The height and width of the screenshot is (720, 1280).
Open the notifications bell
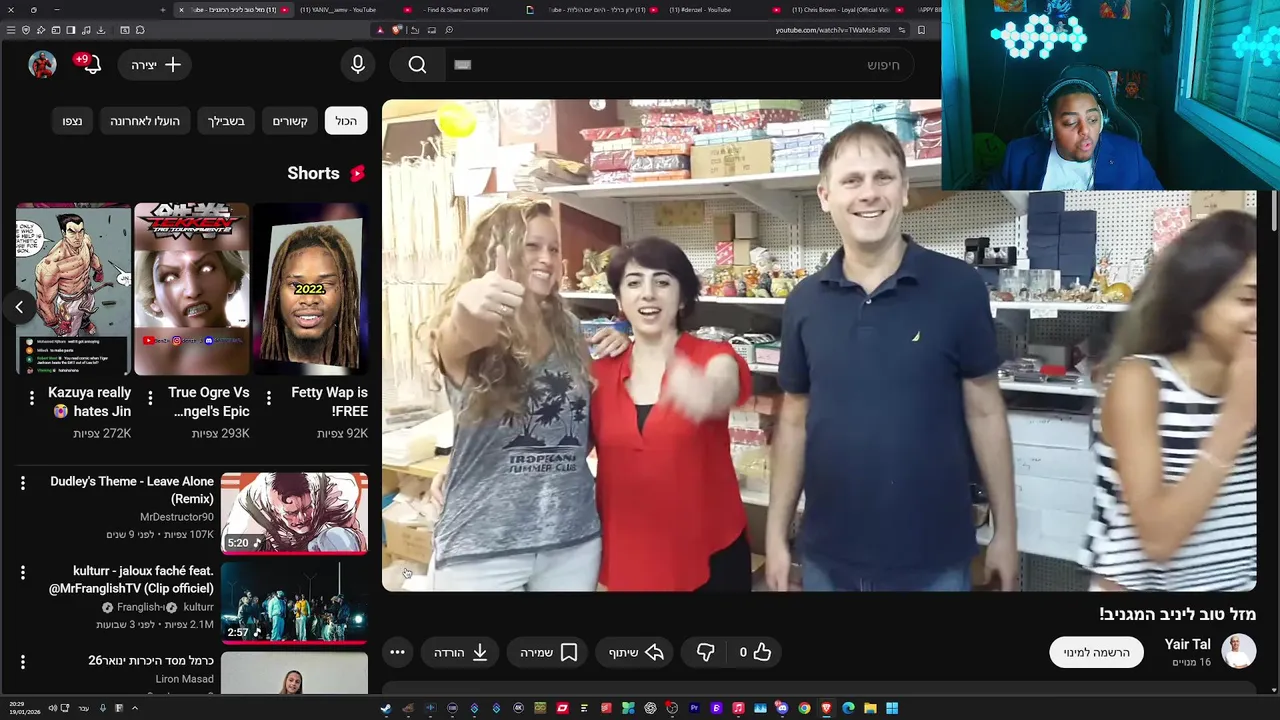point(91,65)
